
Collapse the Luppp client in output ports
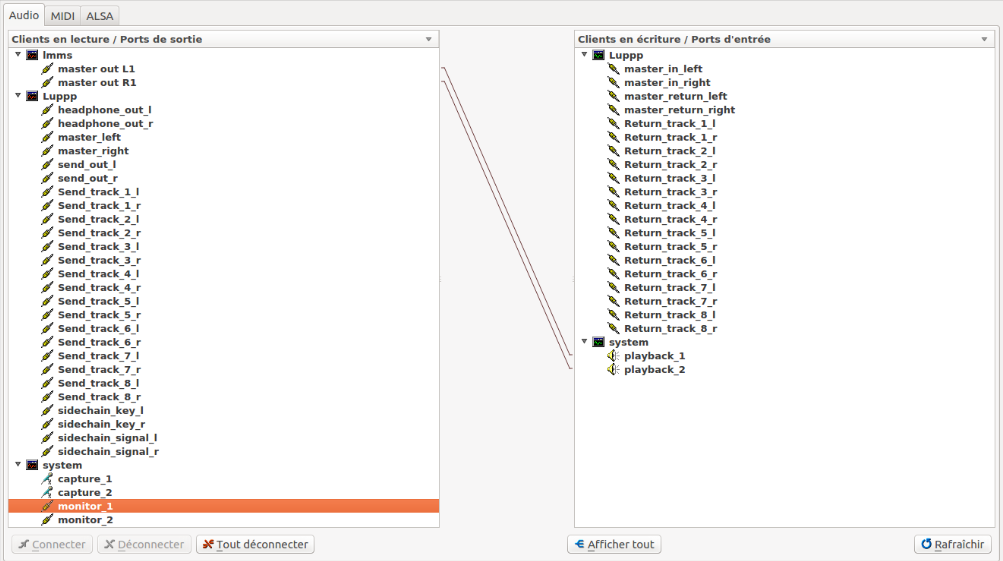tap(18, 96)
